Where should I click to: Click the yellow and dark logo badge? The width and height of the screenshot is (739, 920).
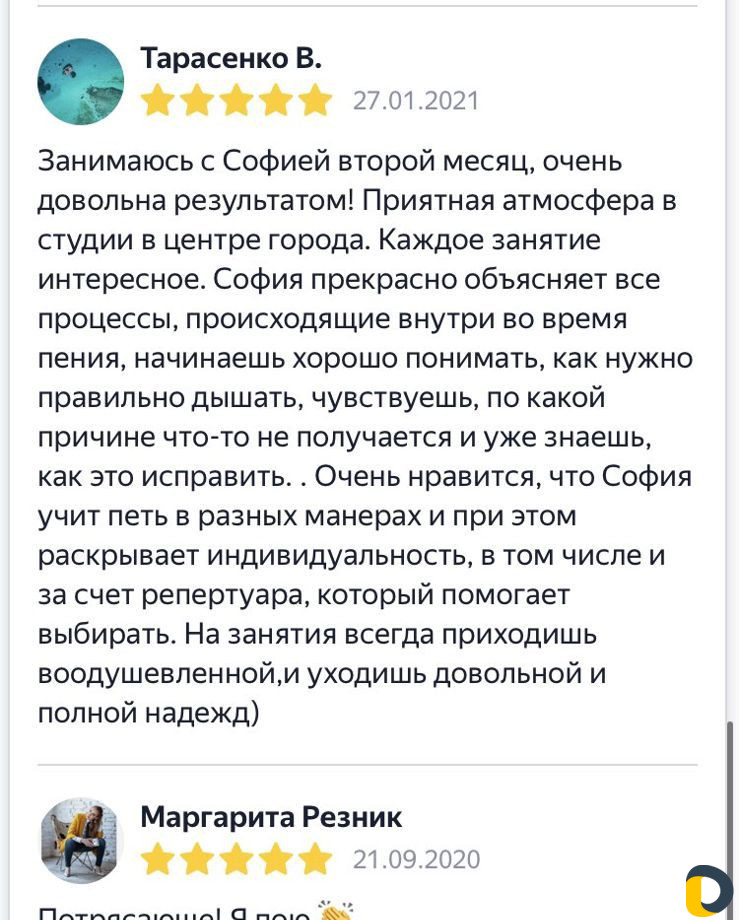coord(708,891)
